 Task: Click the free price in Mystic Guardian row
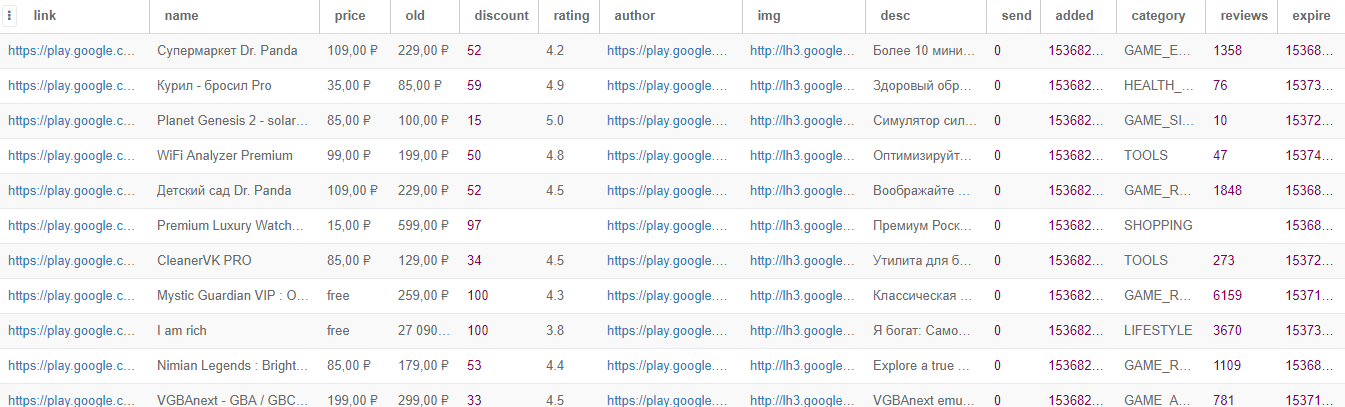[x=338, y=296]
